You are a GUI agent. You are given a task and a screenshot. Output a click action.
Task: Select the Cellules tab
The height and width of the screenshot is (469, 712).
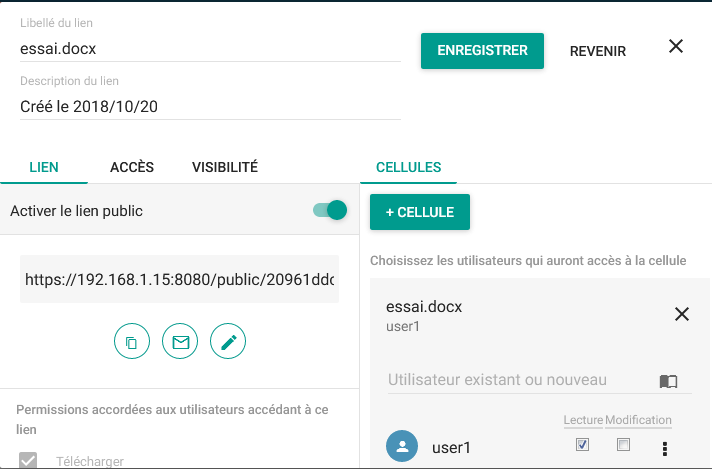click(408, 167)
